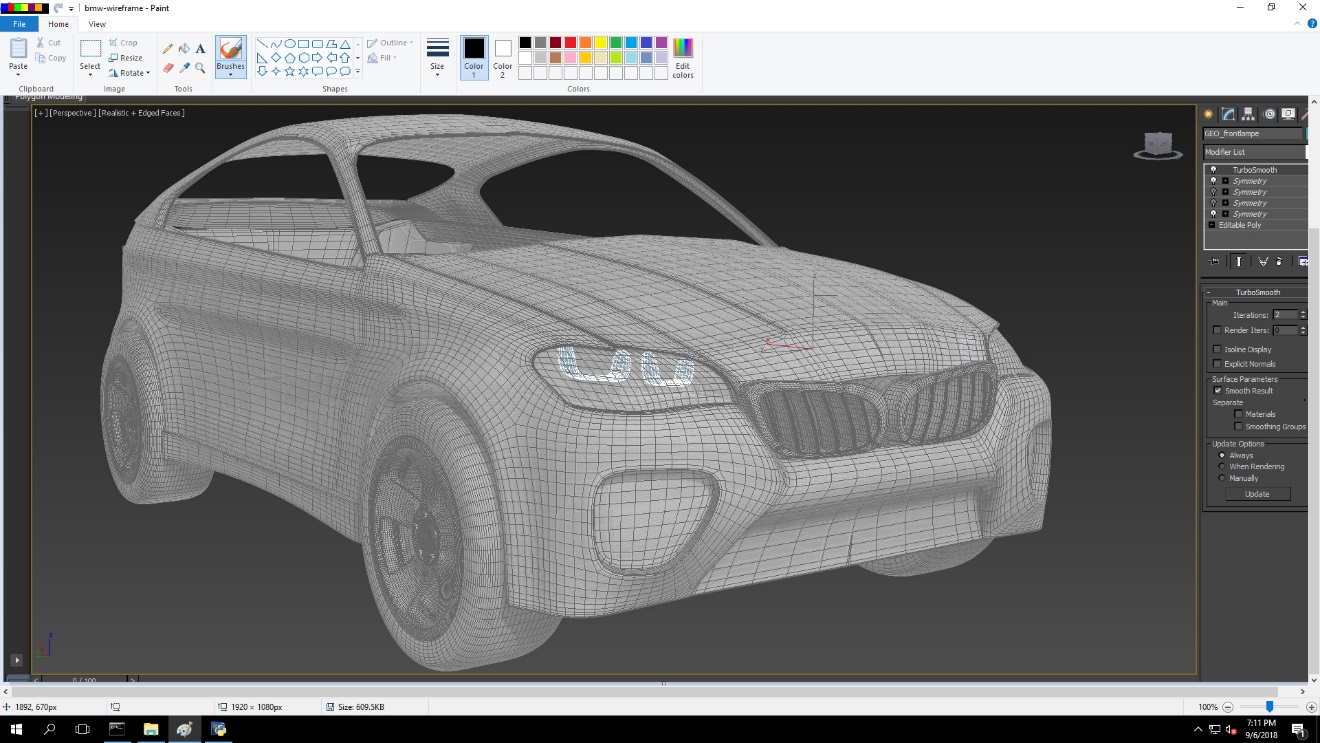Switch to the Home ribbon tab
1320x743 pixels.
[59, 24]
